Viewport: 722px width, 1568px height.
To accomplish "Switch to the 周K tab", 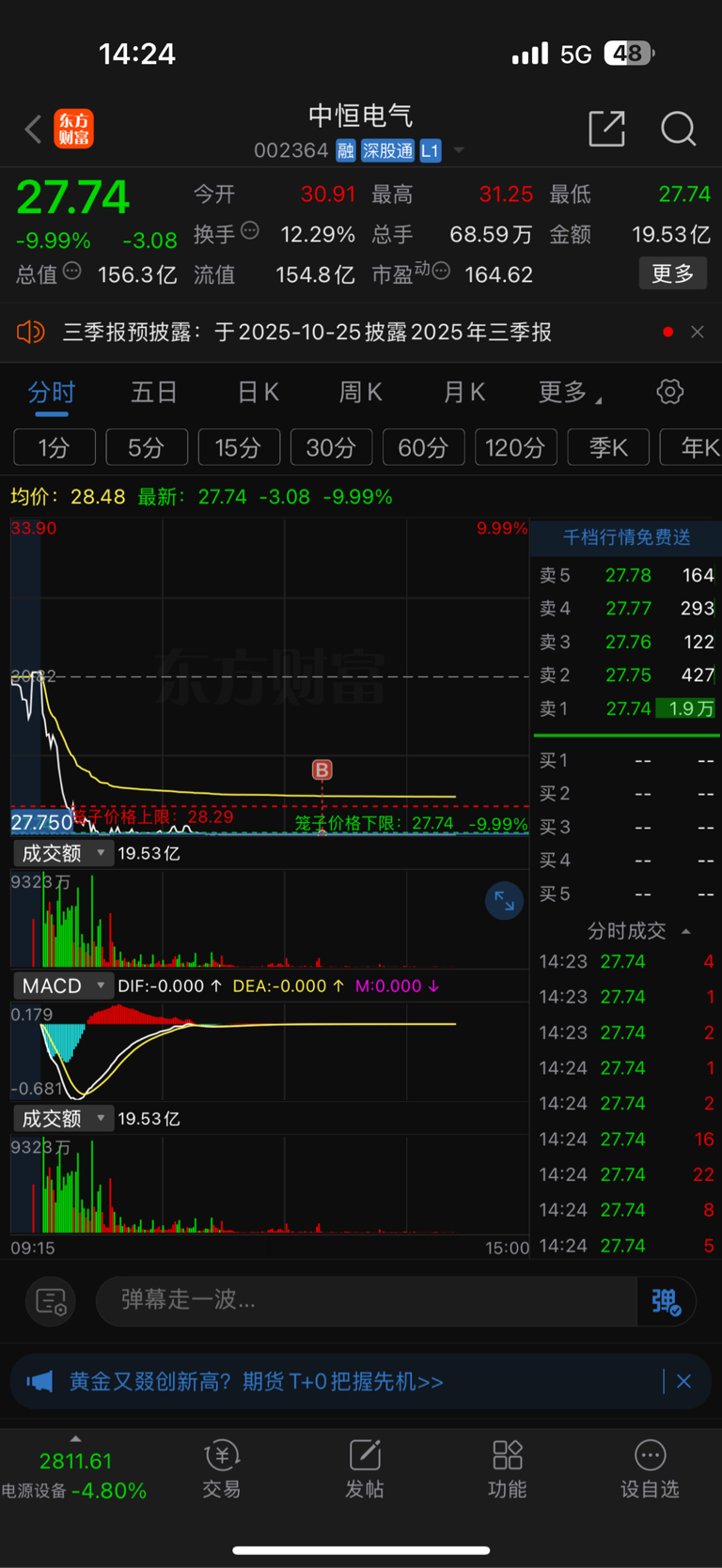I will 360,392.
